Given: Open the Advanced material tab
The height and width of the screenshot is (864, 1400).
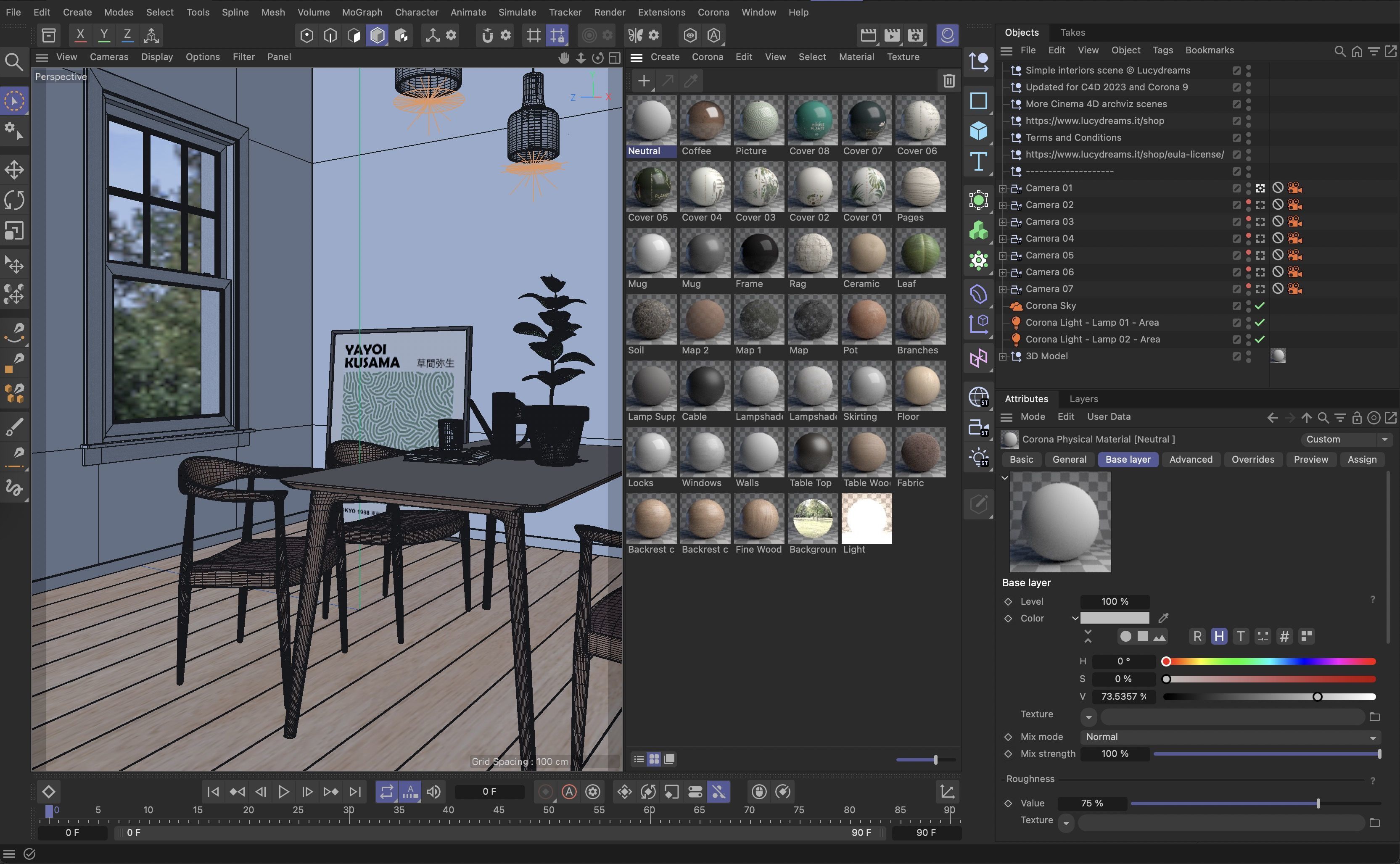Looking at the screenshot, I should point(1191,459).
